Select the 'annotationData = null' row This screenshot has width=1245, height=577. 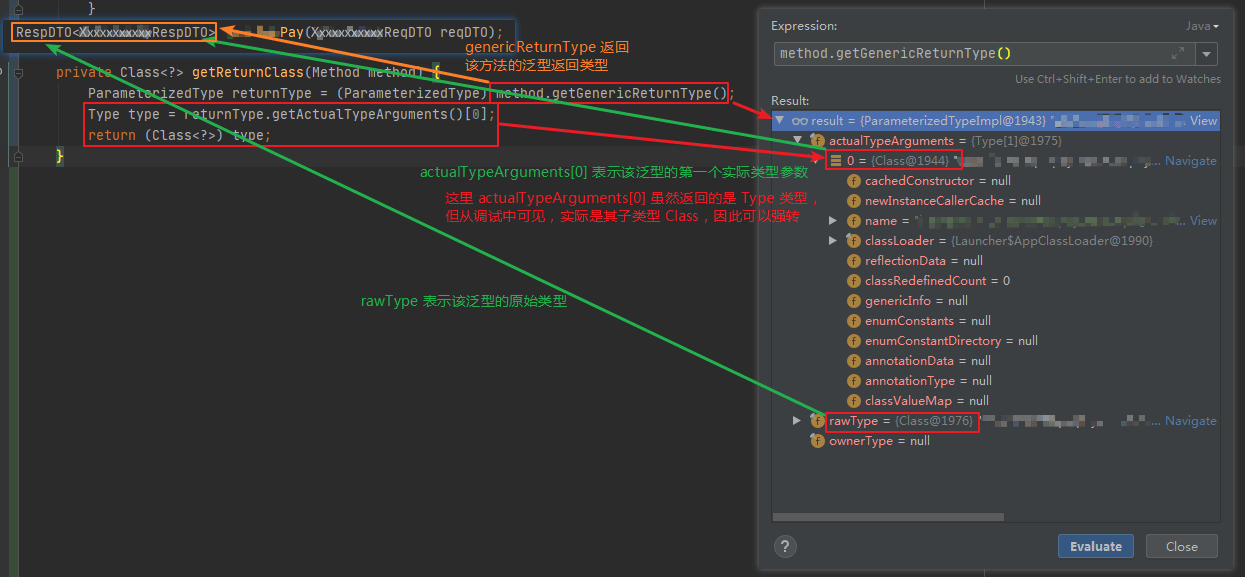pos(996,361)
